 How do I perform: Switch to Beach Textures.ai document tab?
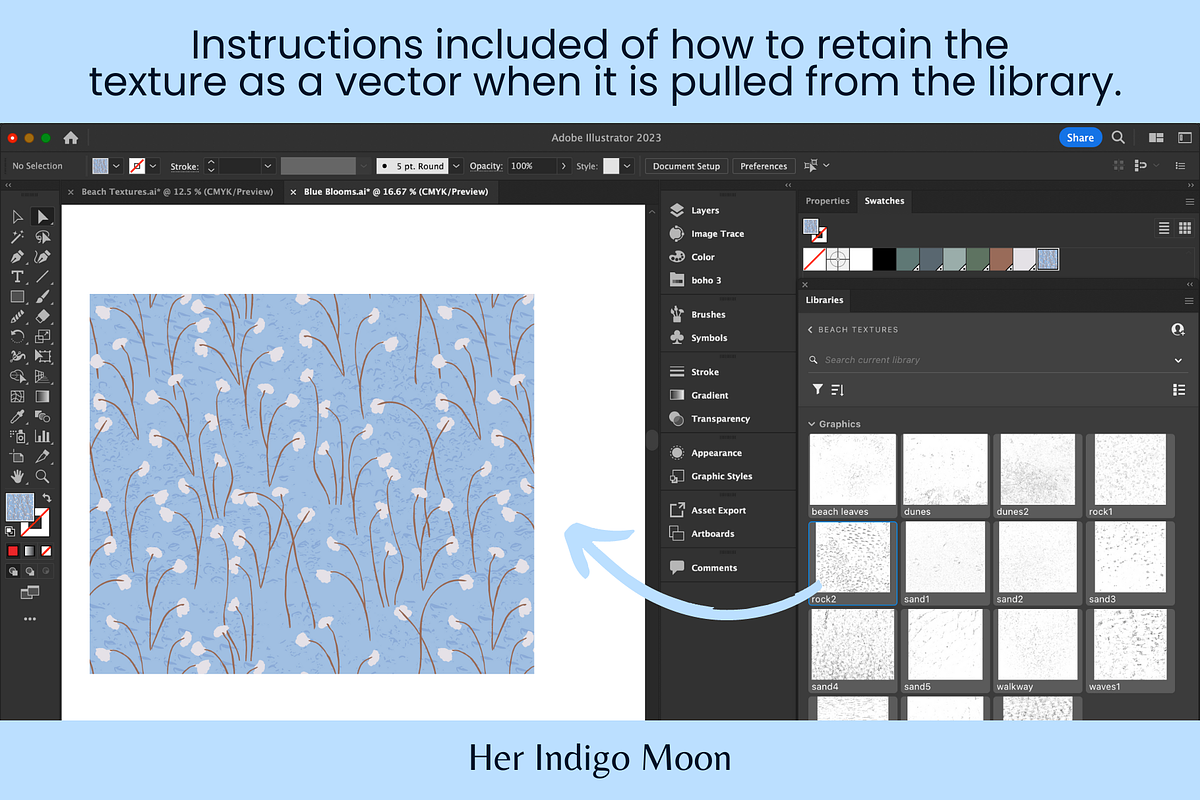(x=176, y=191)
